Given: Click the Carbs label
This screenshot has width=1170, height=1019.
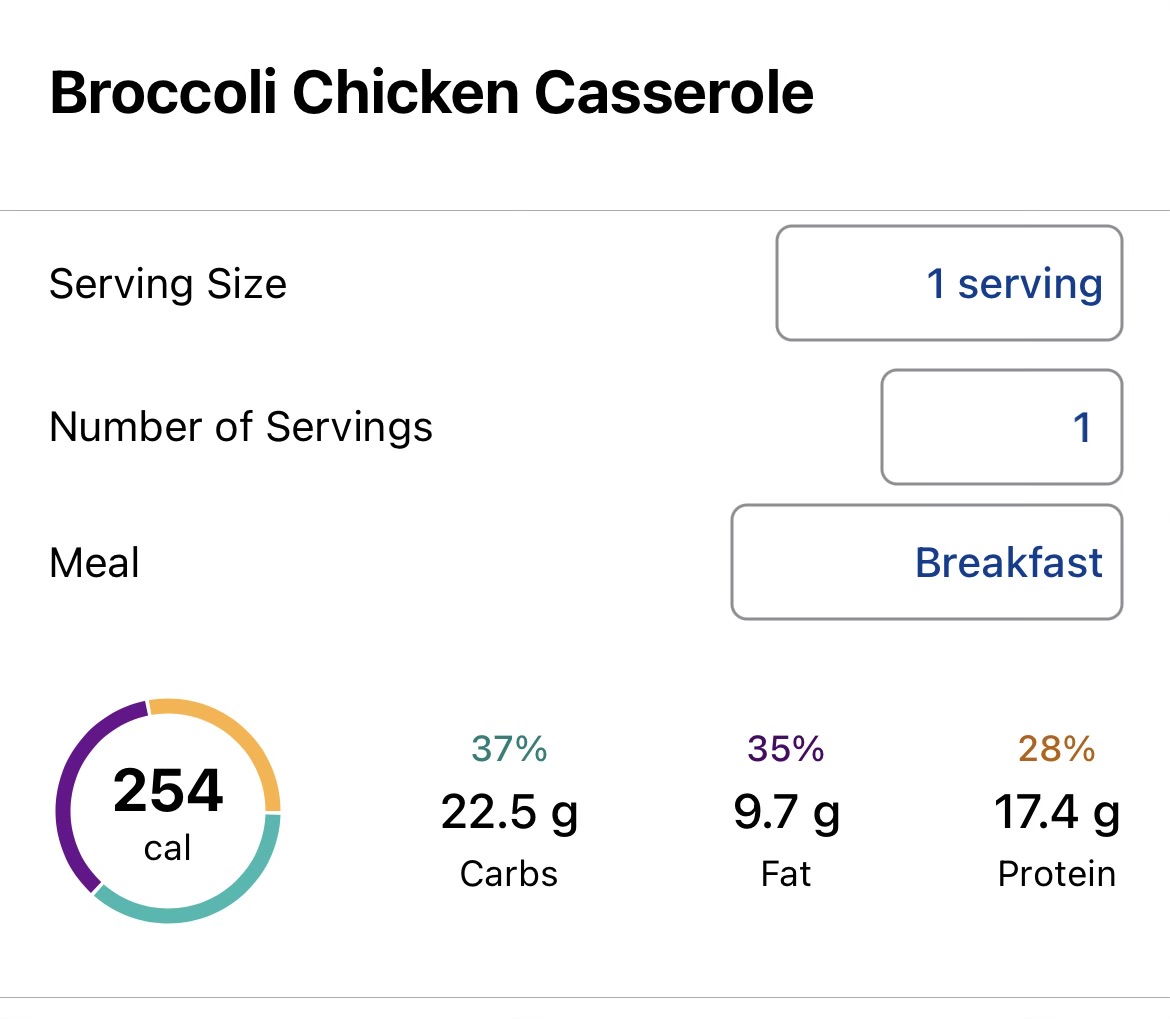Looking at the screenshot, I should coord(509,874).
